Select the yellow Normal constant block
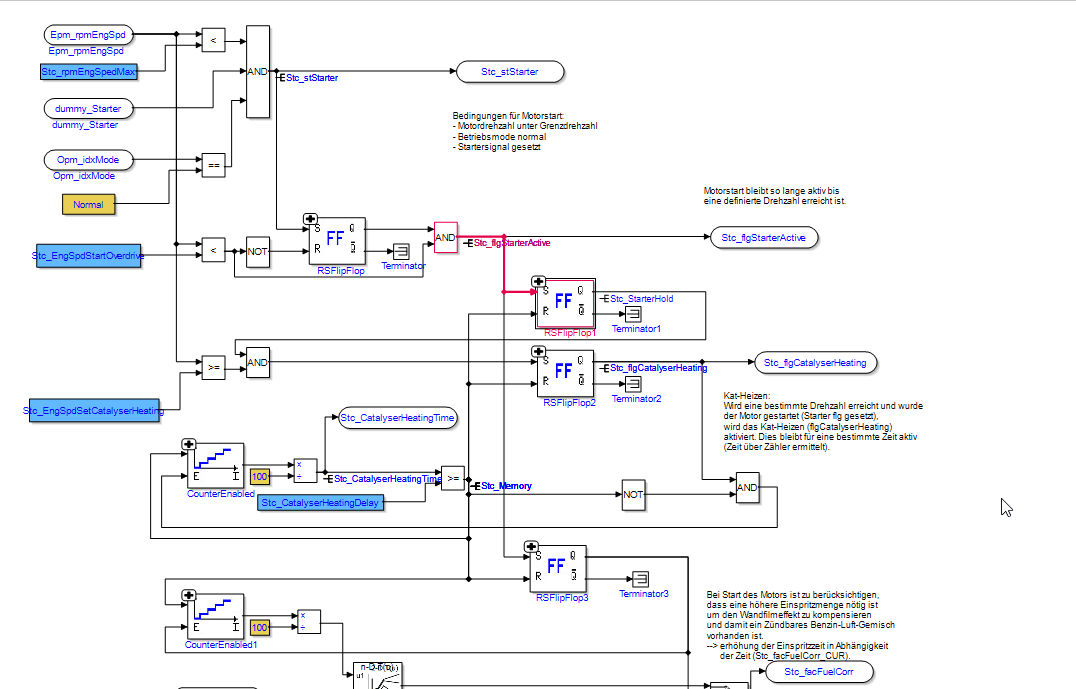Screen dimensions: 1076x689 pyautogui.click(x=89, y=204)
